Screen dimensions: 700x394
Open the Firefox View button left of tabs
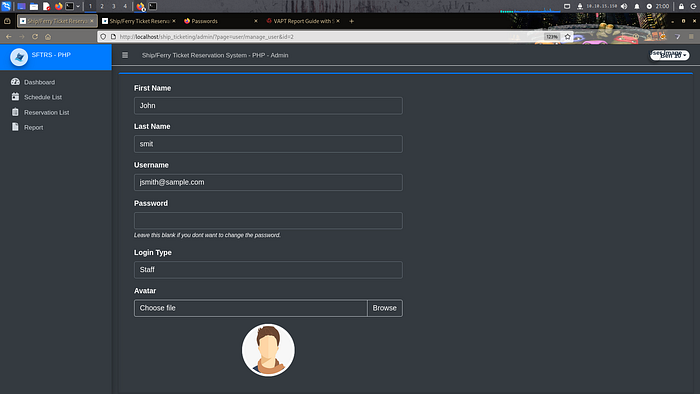pos(7,21)
